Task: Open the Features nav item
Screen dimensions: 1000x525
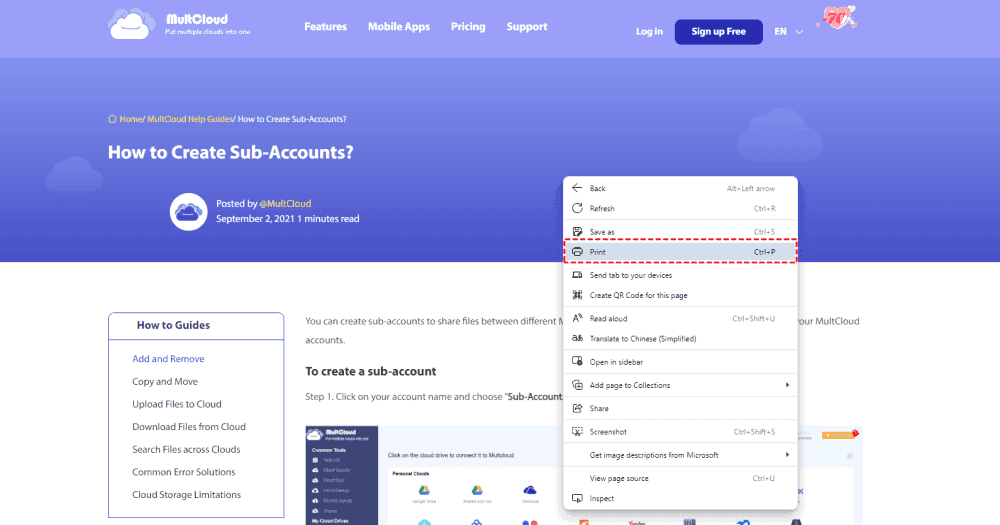Action: [325, 27]
